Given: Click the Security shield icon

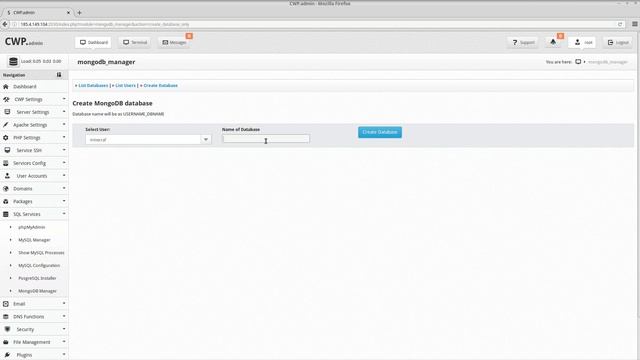Looking at the screenshot, I should (7, 329).
